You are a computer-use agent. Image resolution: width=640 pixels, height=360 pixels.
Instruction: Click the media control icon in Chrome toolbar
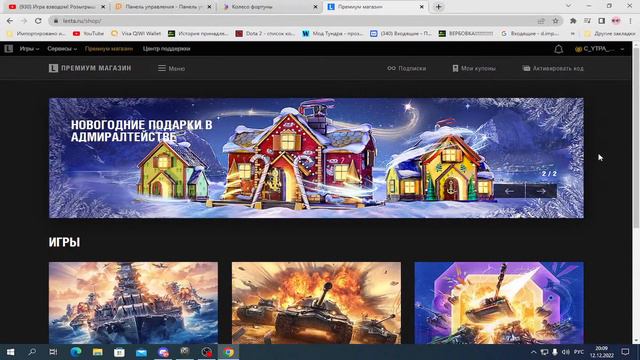click(x=587, y=21)
